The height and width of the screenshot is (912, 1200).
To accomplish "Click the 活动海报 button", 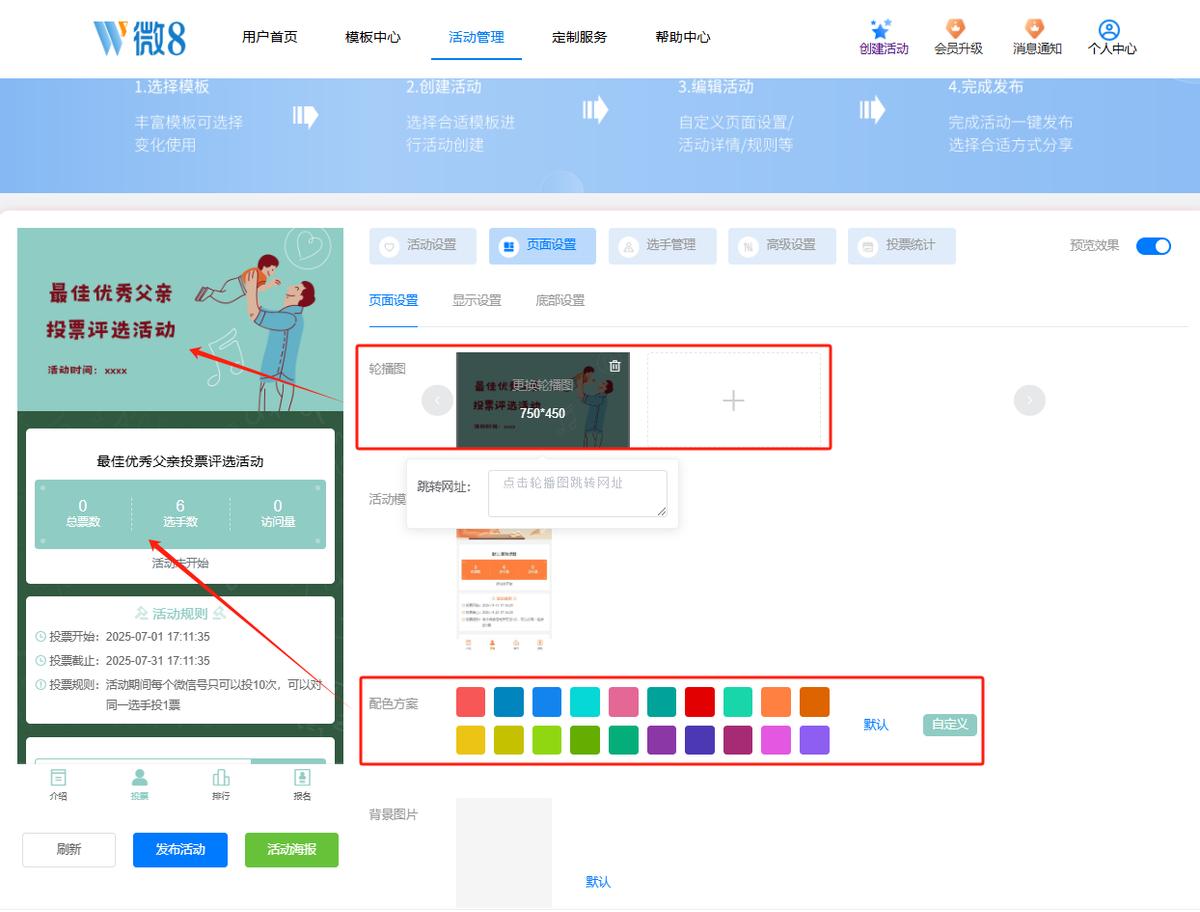I will point(292,850).
